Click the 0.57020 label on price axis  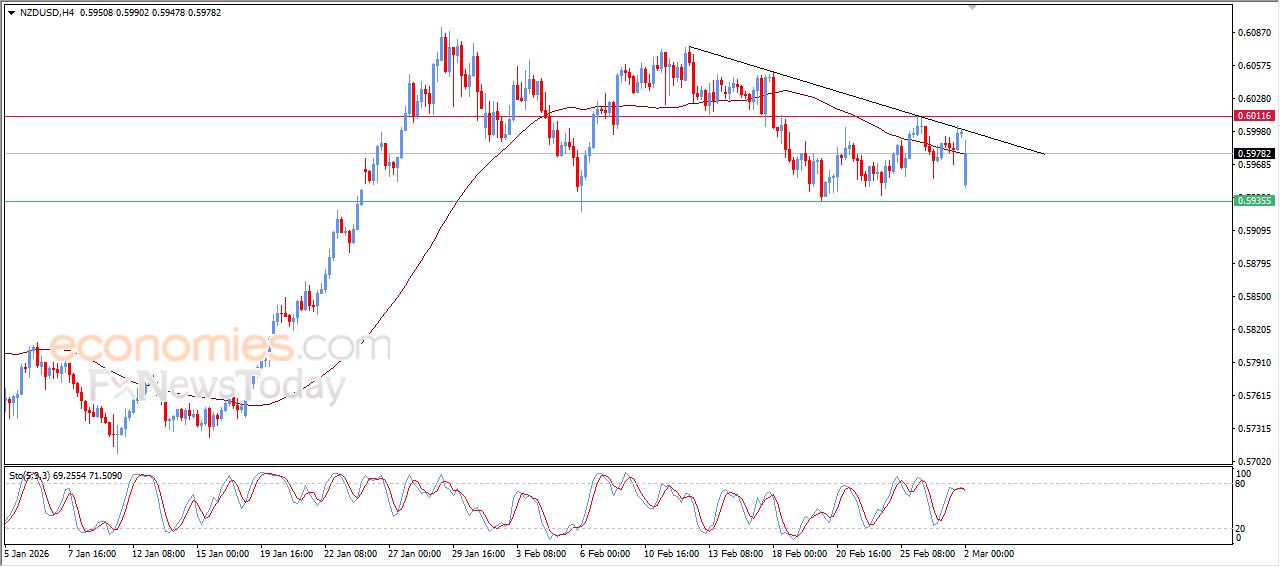1254,462
